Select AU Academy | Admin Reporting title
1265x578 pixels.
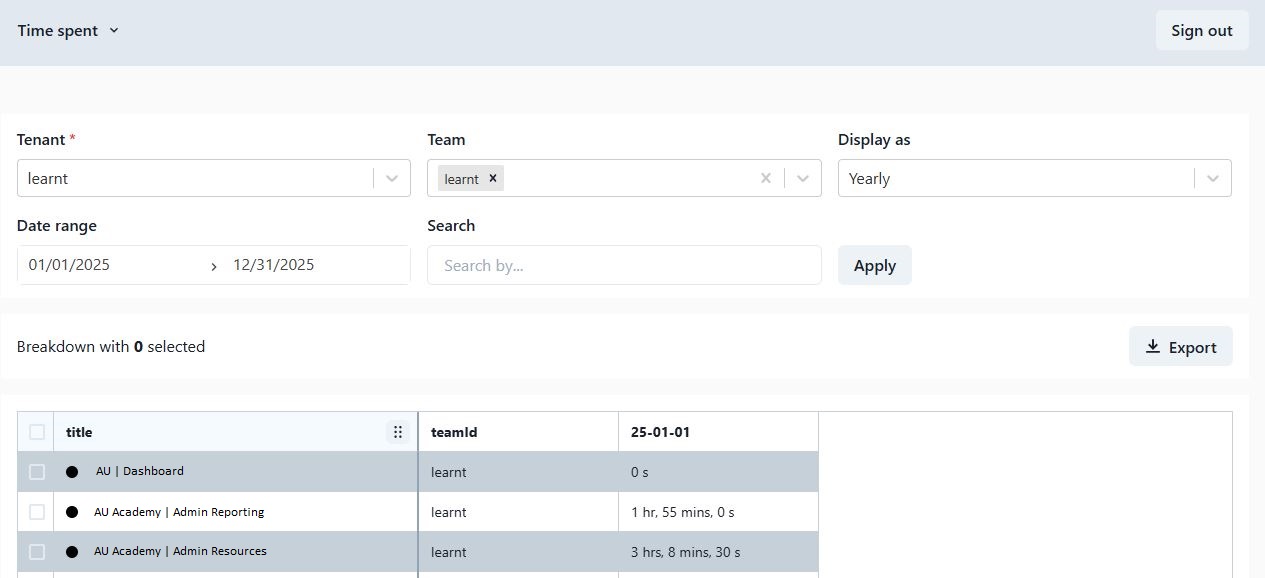(x=179, y=512)
